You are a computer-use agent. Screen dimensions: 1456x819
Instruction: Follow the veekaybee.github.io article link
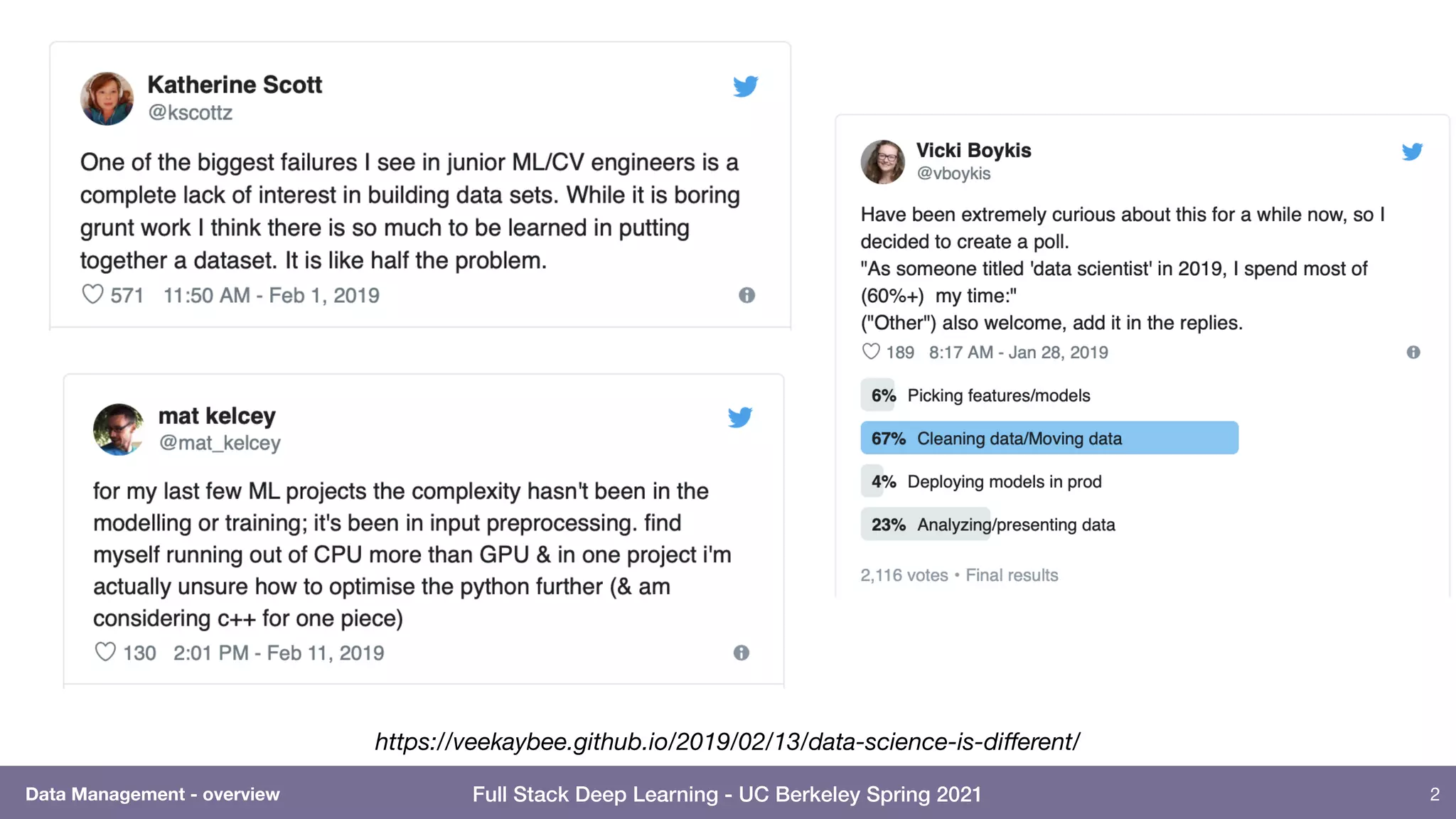point(727,742)
